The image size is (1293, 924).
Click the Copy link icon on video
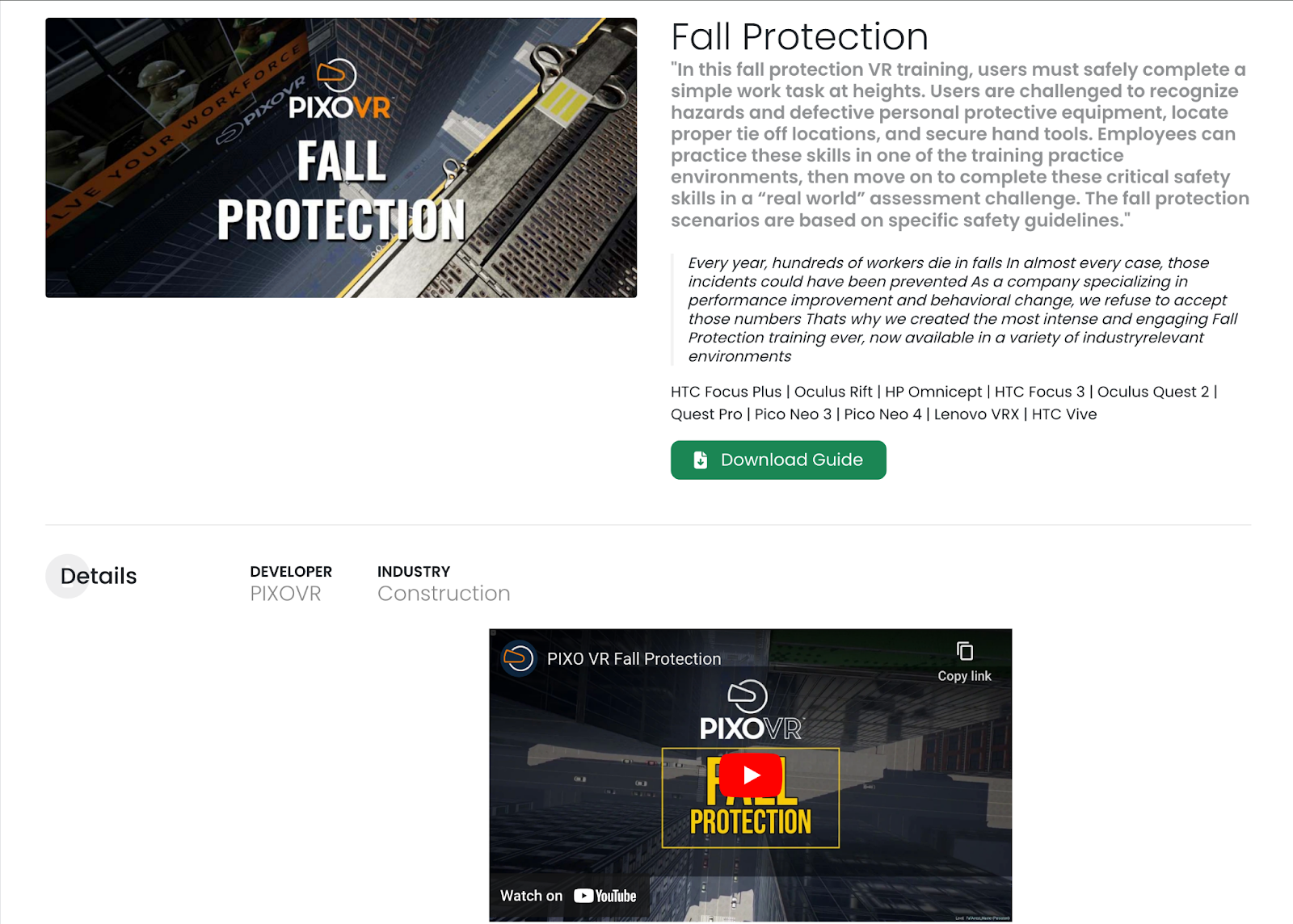point(964,651)
